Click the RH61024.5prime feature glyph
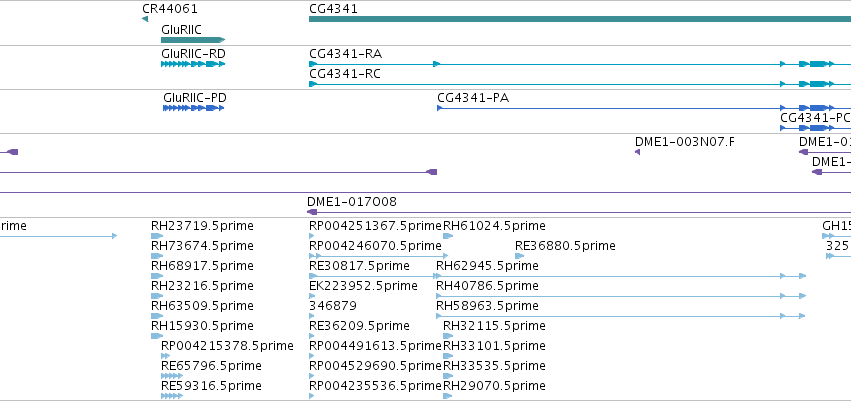Viewport: 851px width, 401px height. pos(448,236)
